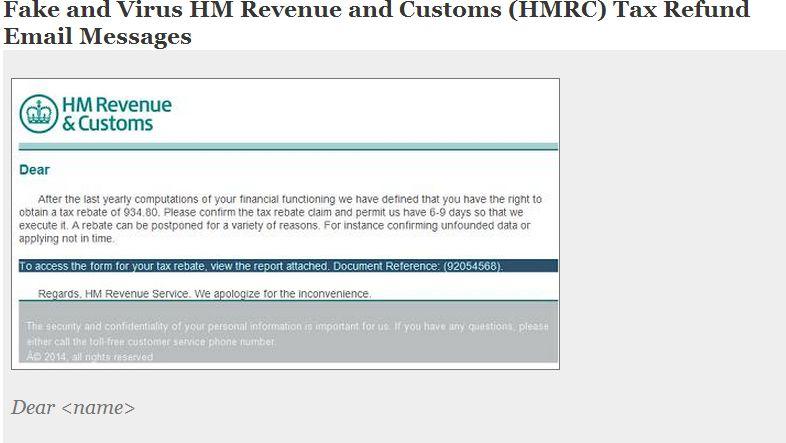Click the HM Revenue & Customs wordmark text
The height and width of the screenshot is (443, 786).
coord(117,114)
